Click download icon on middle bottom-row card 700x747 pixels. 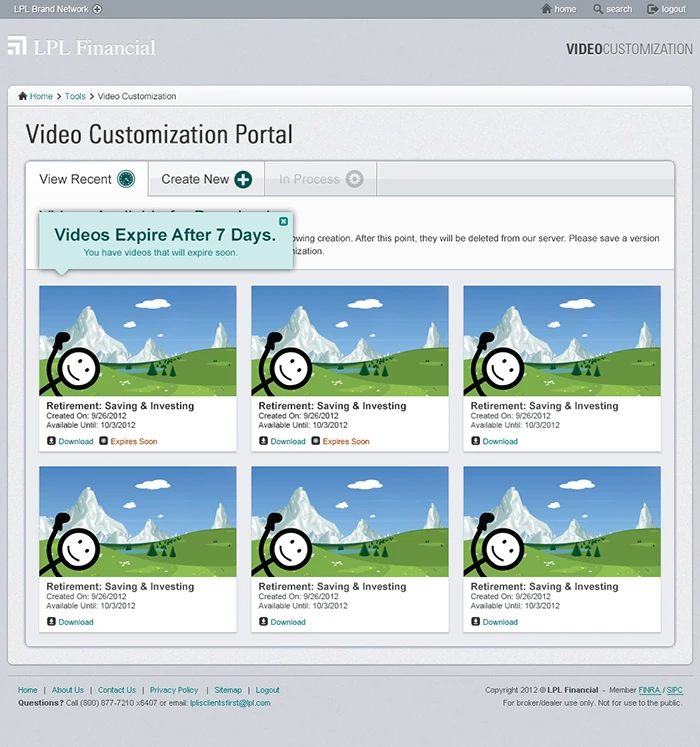[x=263, y=622]
